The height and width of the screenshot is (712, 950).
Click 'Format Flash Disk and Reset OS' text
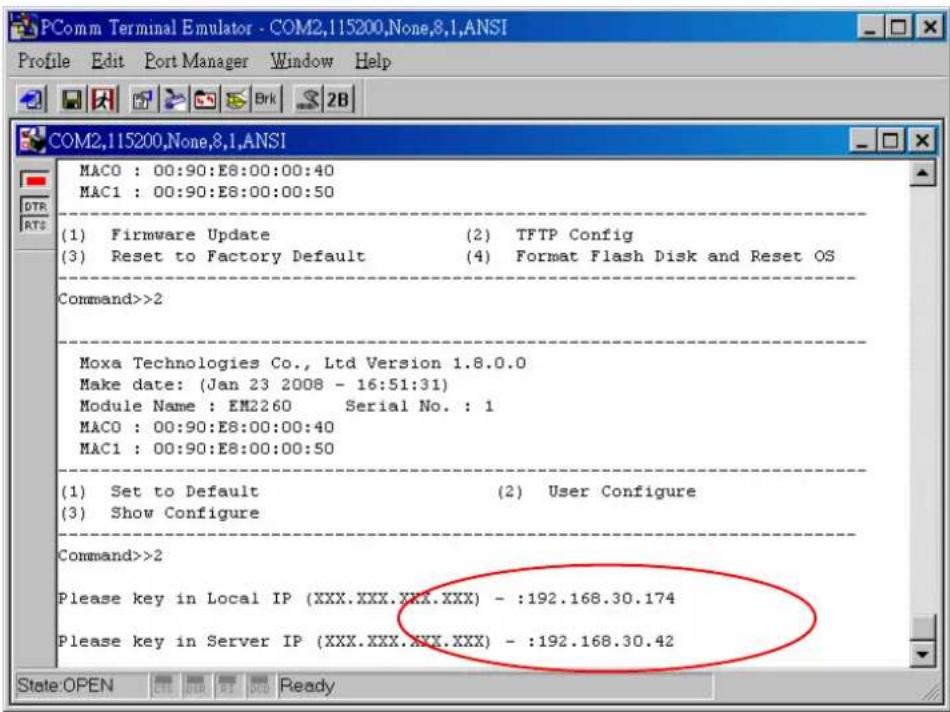point(675,256)
